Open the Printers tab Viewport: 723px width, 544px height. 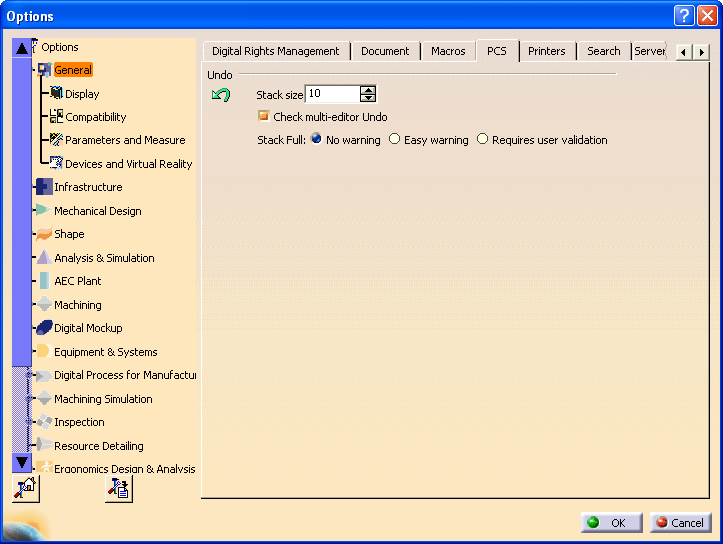click(547, 51)
